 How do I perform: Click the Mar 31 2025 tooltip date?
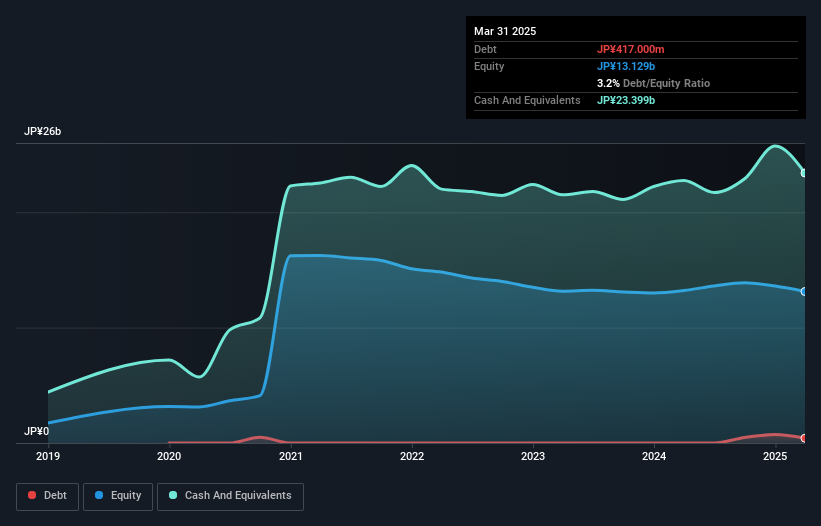point(505,31)
